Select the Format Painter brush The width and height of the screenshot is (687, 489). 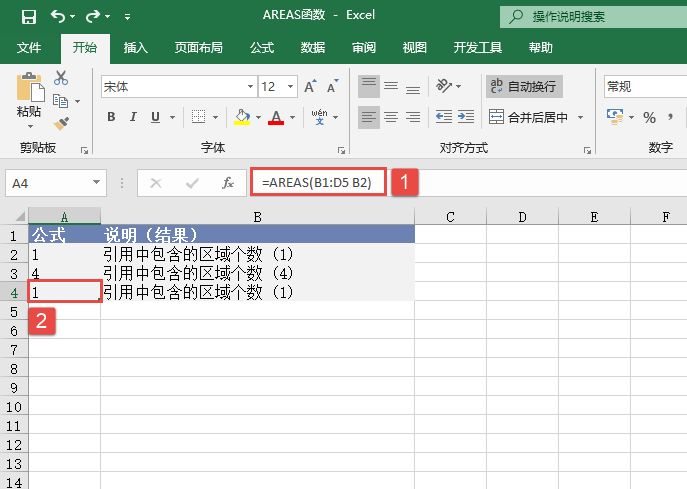(x=61, y=123)
